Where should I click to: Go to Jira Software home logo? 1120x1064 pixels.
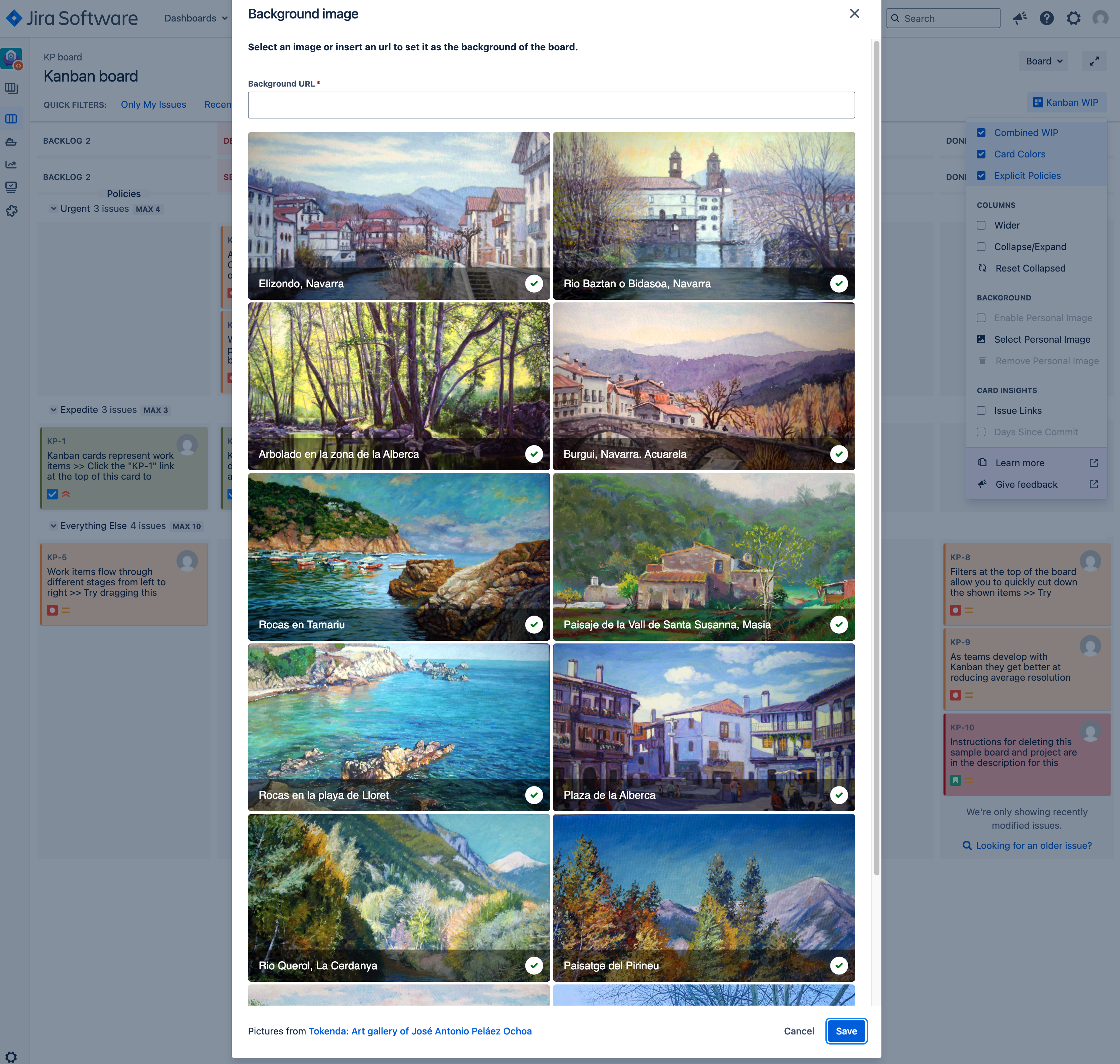tap(72, 18)
